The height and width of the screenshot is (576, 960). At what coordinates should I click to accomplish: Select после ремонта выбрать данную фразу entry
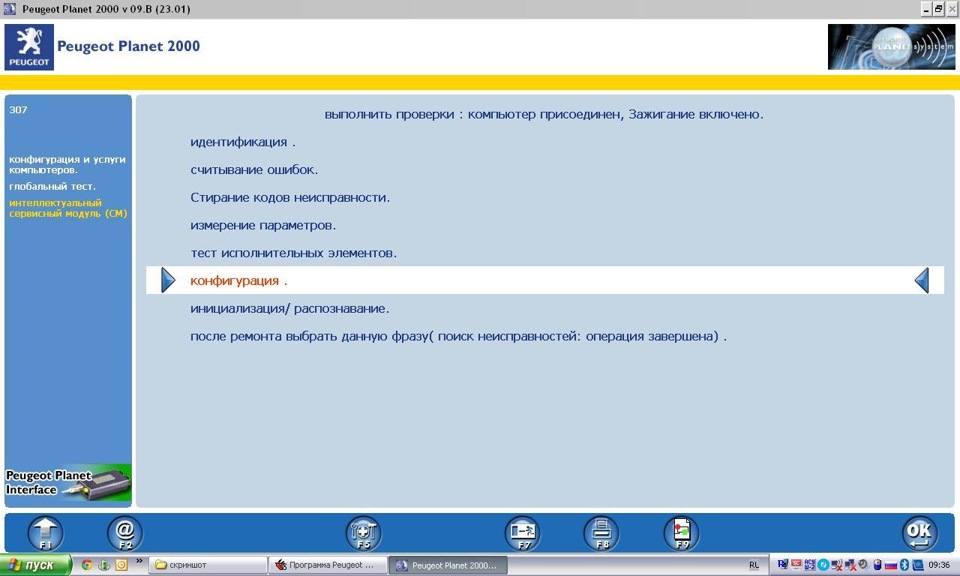(x=459, y=336)
